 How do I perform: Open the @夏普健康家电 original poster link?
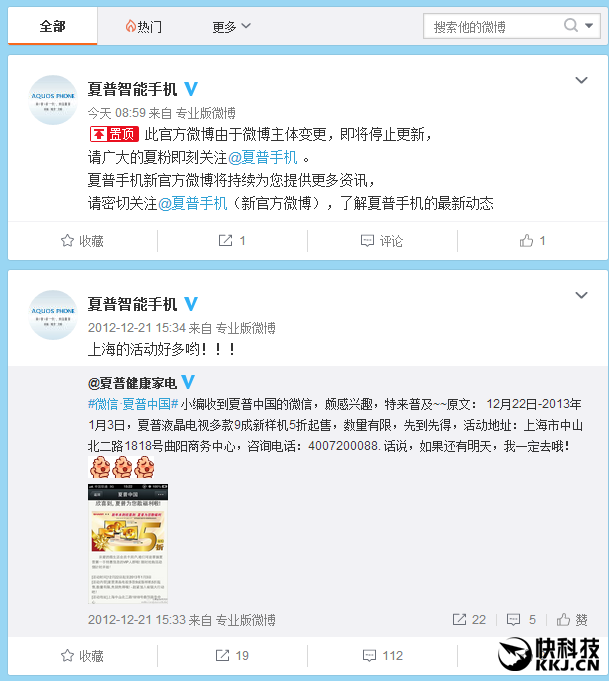click(132, 383)
